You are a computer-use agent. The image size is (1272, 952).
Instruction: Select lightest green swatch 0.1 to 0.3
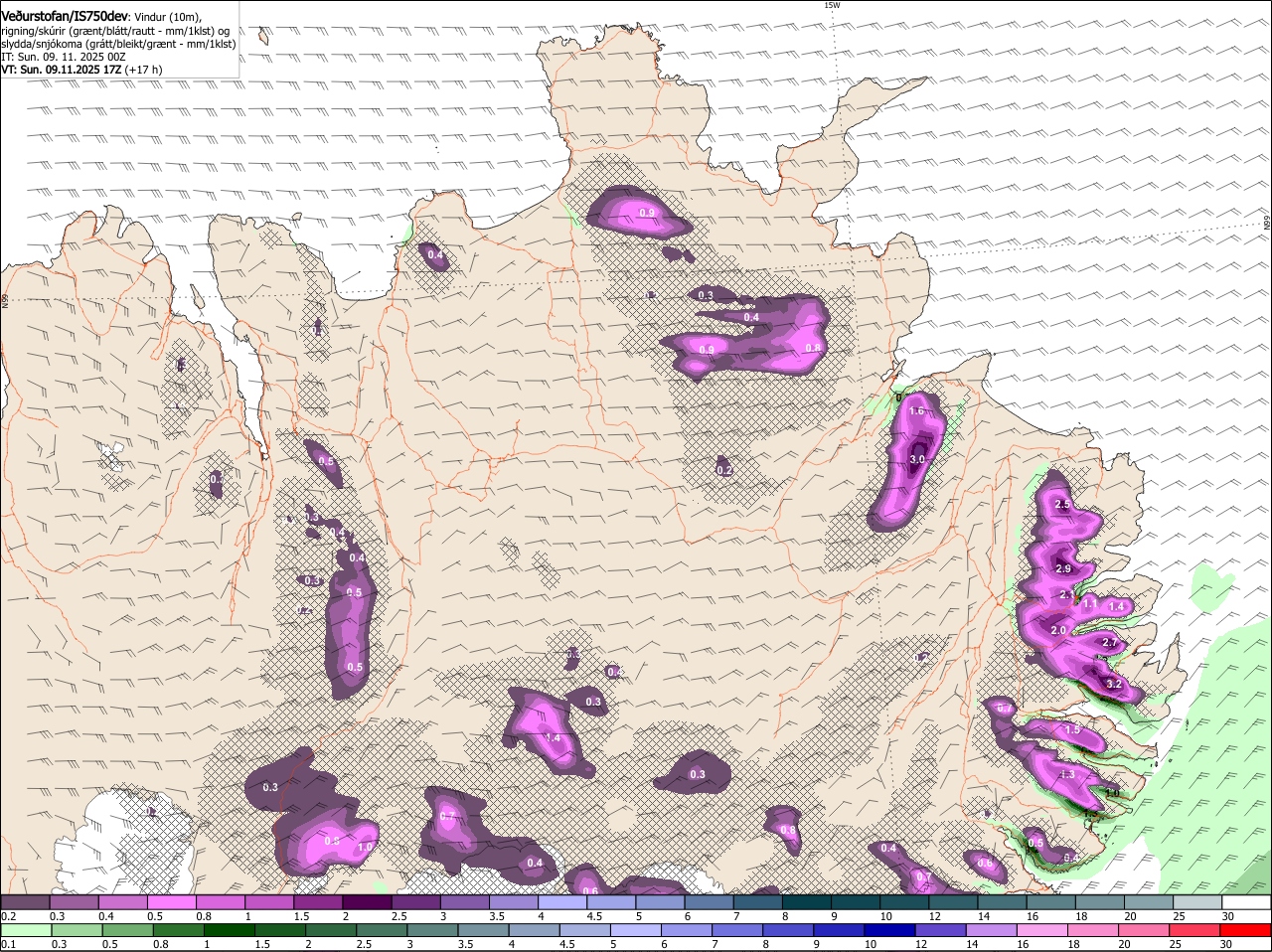[x=26, y=931]
